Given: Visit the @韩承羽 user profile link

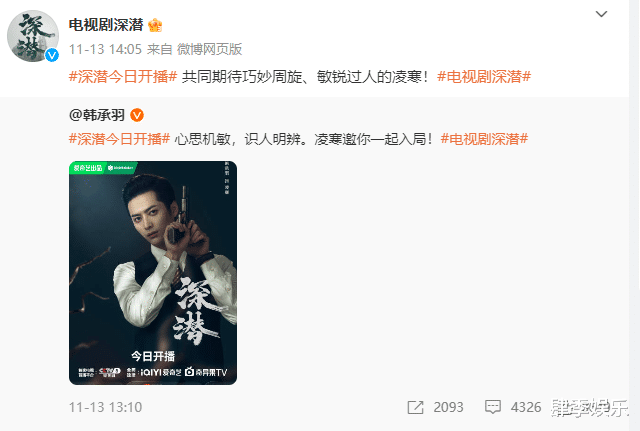Looking at the screenshot, I should pos(97,115).
